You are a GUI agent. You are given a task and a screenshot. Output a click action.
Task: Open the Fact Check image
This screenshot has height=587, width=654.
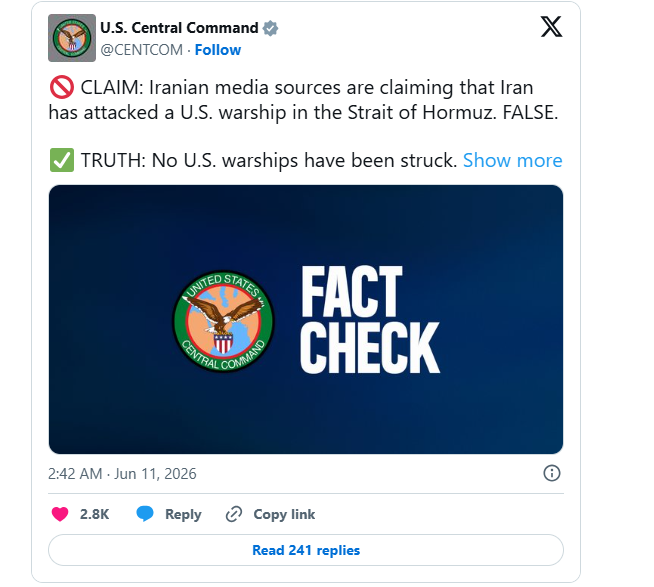pos(306,320)
